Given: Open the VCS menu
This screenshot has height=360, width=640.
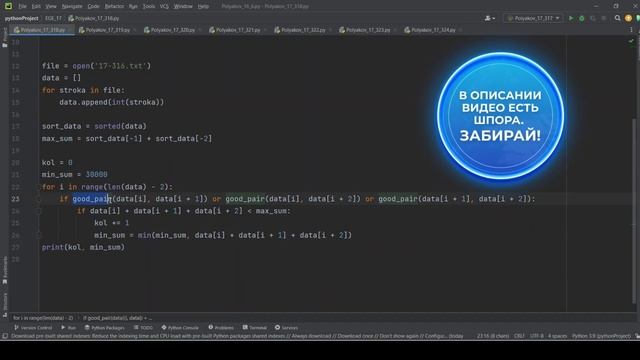Looking at the screenshot, I should [164, 7].
